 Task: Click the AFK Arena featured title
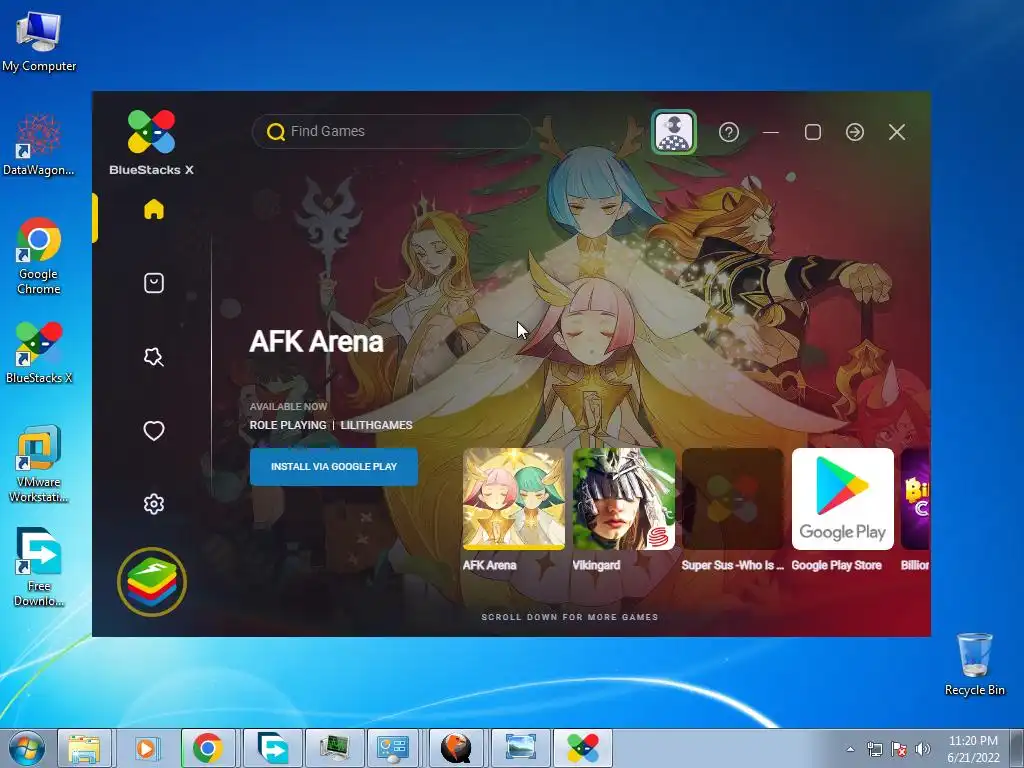coord(316,342)
